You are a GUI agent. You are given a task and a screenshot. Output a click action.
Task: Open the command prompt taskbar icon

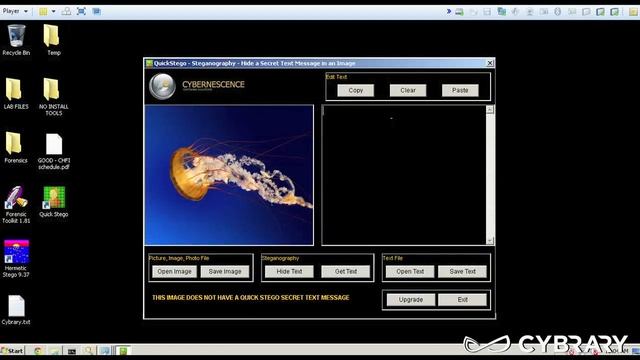coord(71,351)
